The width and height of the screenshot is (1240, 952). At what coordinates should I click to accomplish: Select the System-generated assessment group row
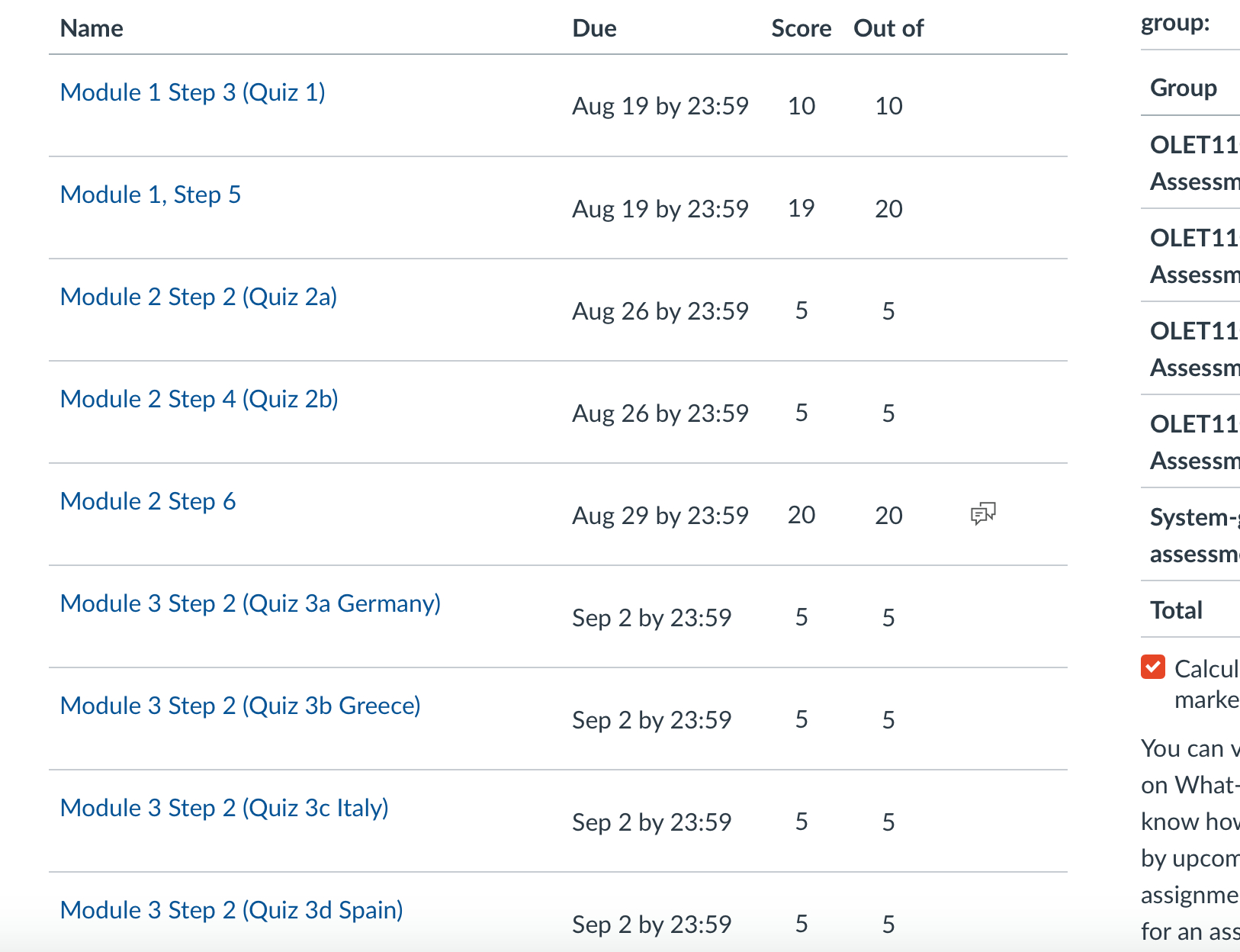point(1190,535)
